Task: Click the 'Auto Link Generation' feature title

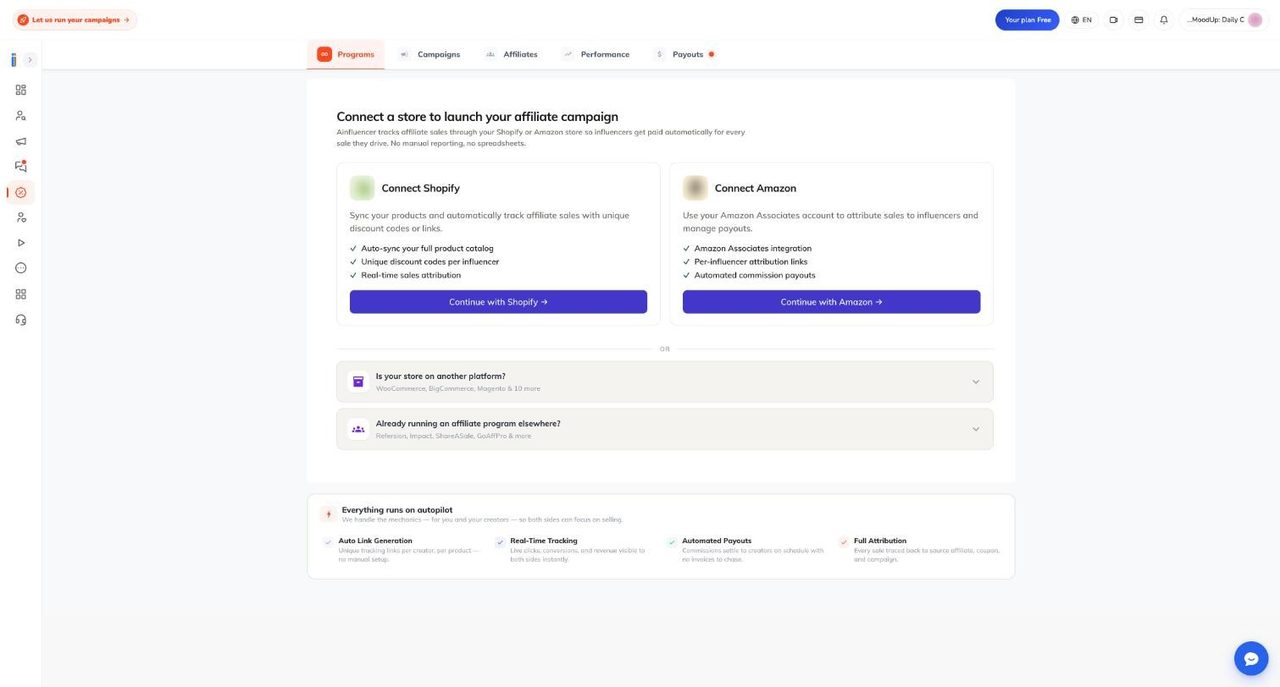Action: (375, 541)
